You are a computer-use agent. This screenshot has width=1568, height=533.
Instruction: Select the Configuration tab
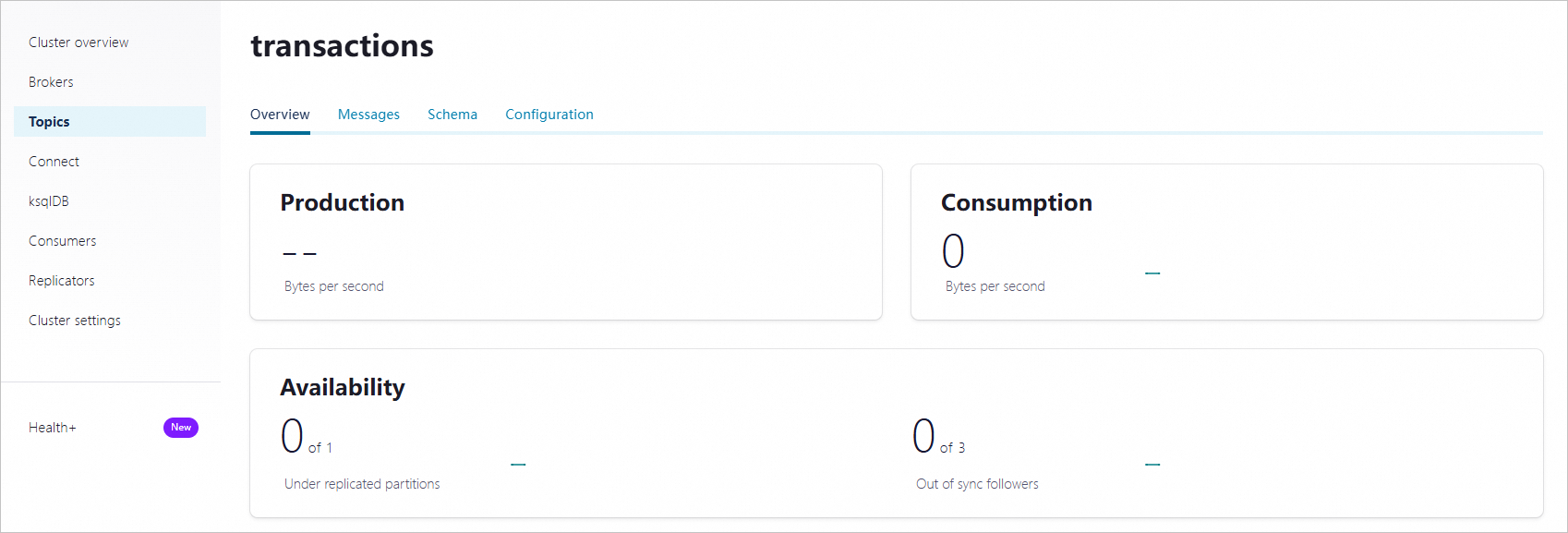pyautogui.click(x=549, y=114)
